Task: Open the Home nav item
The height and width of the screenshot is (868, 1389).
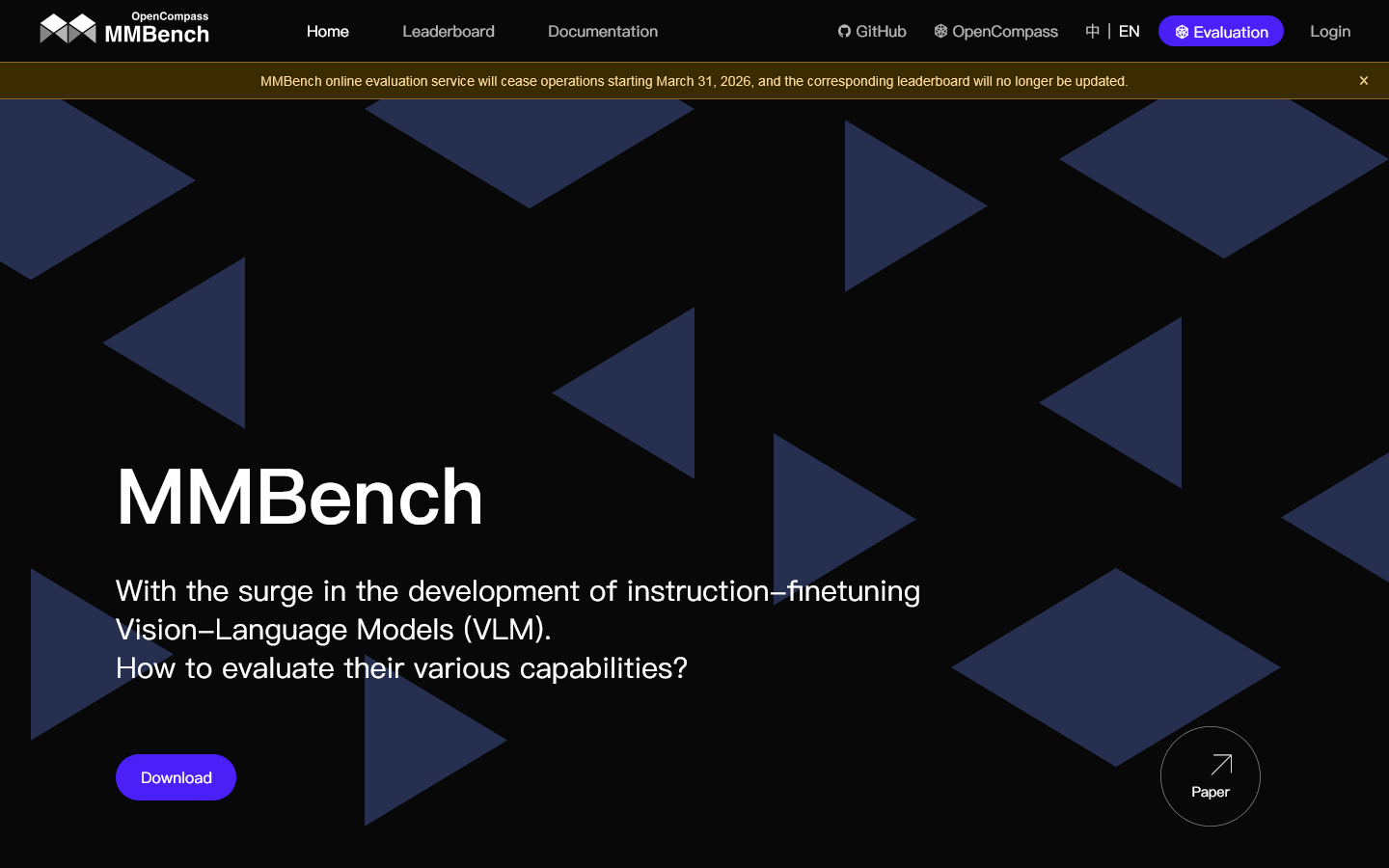Action: point(328,31)
